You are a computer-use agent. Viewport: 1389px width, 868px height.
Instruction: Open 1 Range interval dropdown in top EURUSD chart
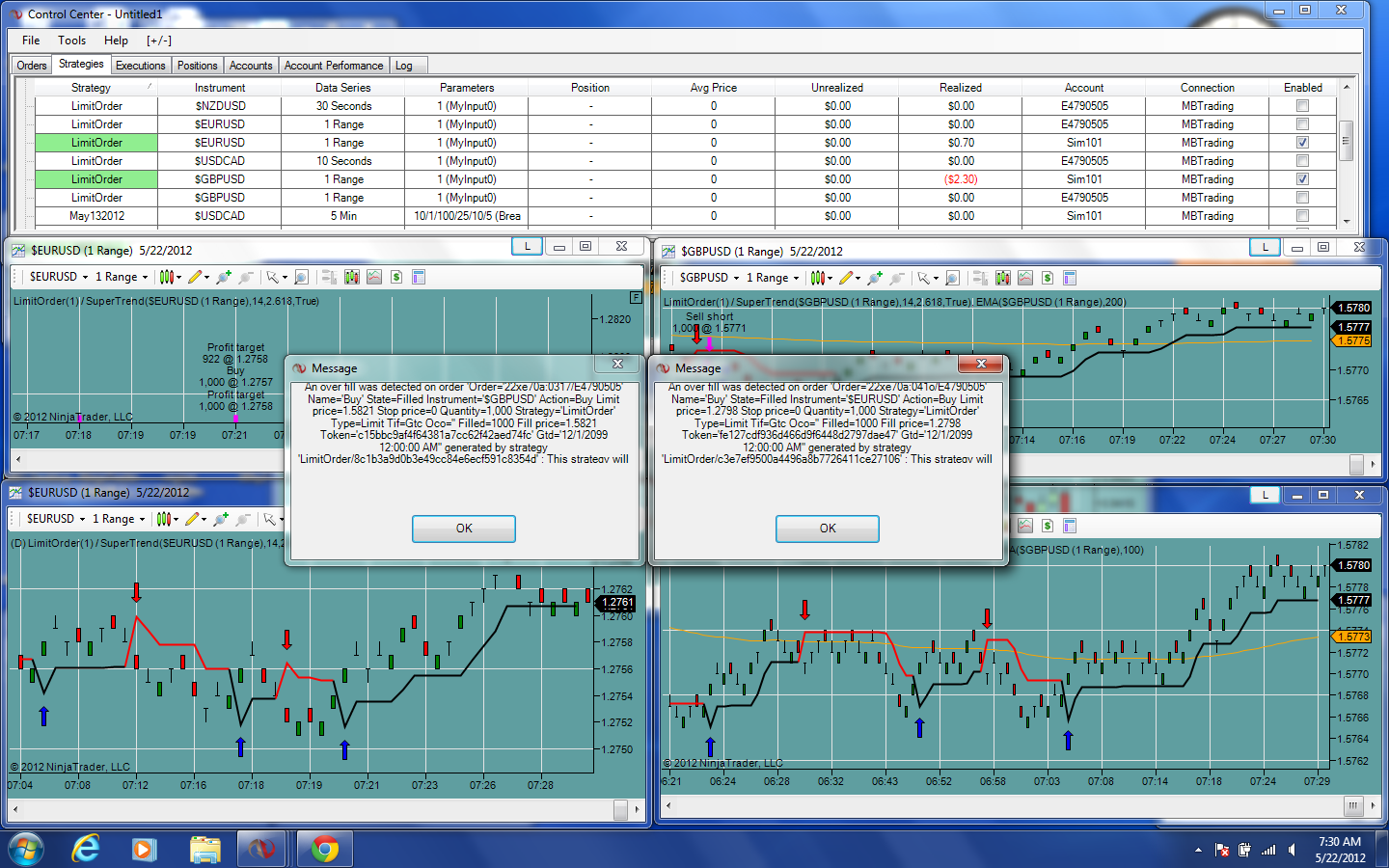tap(122, 277)
